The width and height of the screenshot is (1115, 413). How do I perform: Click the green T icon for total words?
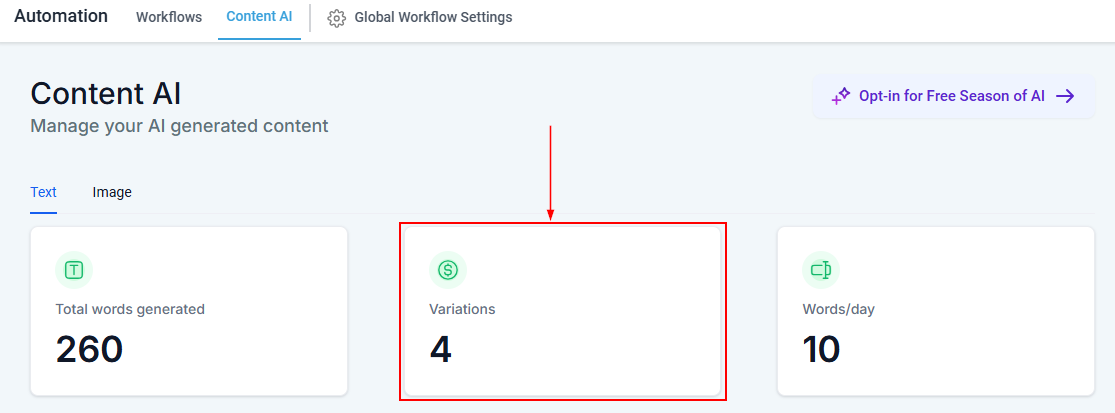click(x=74, y=269)
